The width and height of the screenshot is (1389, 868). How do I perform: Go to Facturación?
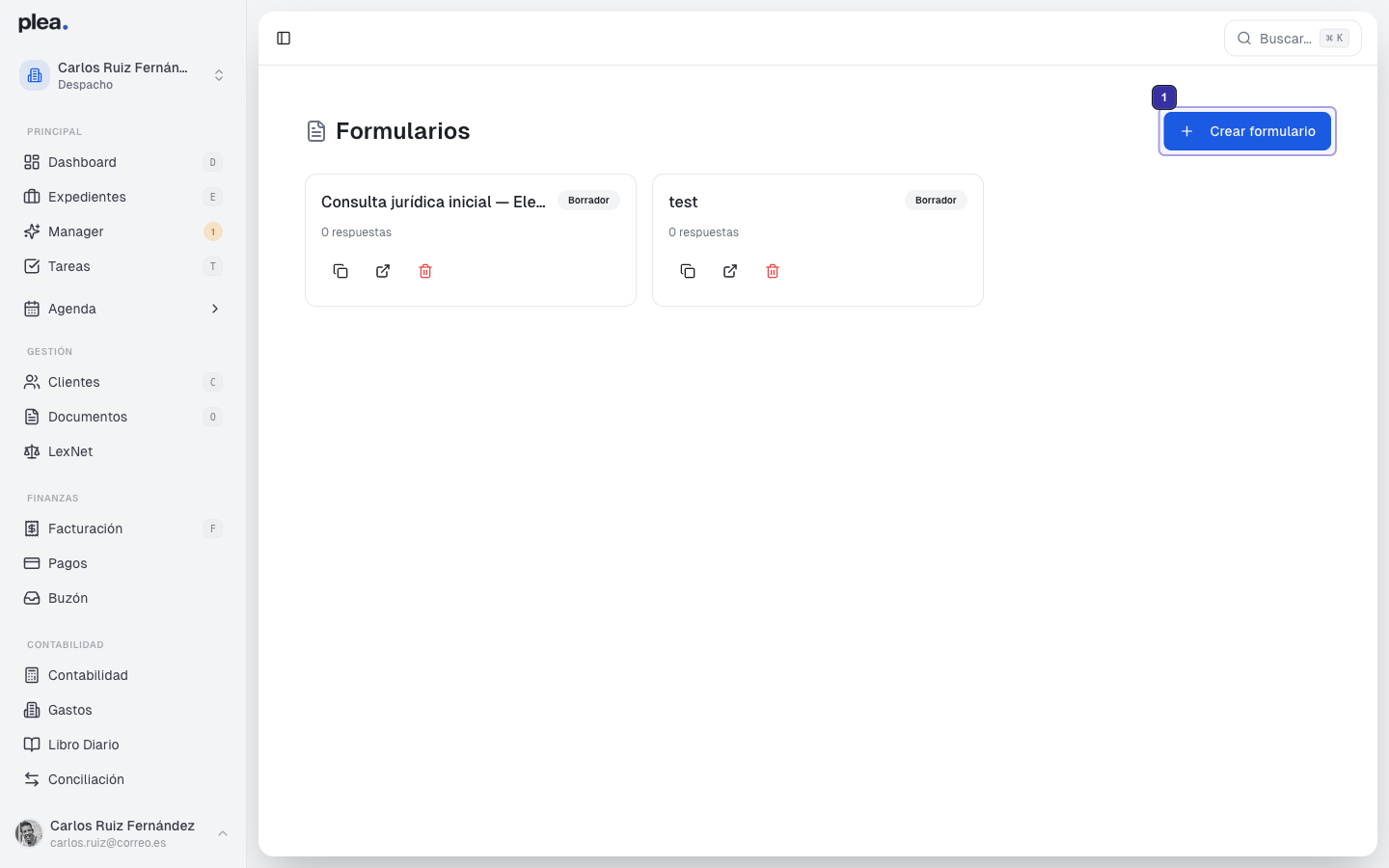click(123, 529)
